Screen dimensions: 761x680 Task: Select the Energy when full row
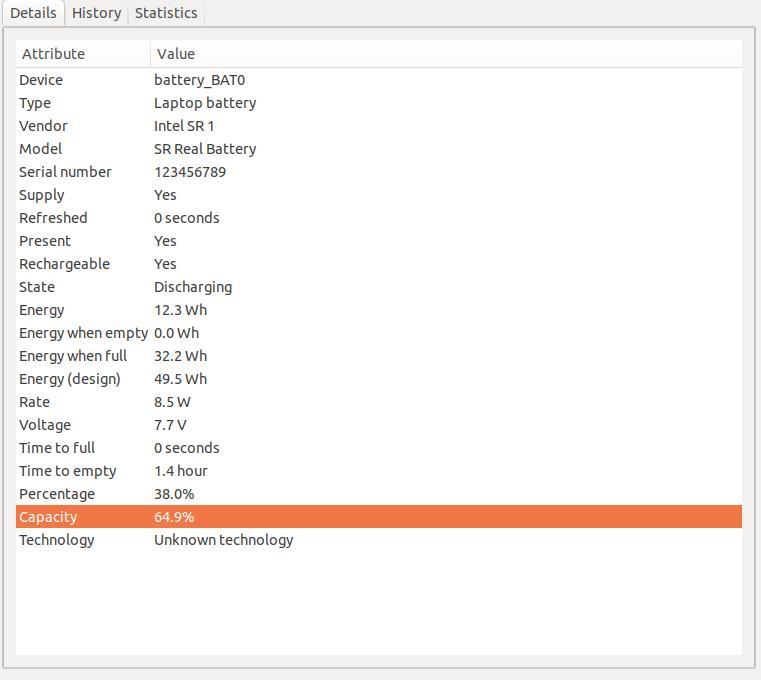pyautogui.click(x=379, y=356)
